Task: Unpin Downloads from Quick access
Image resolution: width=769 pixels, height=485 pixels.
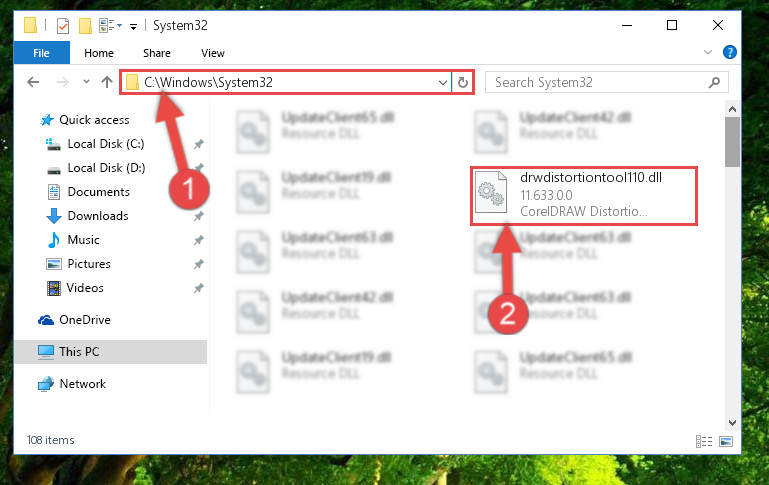Action: point(199,216)
